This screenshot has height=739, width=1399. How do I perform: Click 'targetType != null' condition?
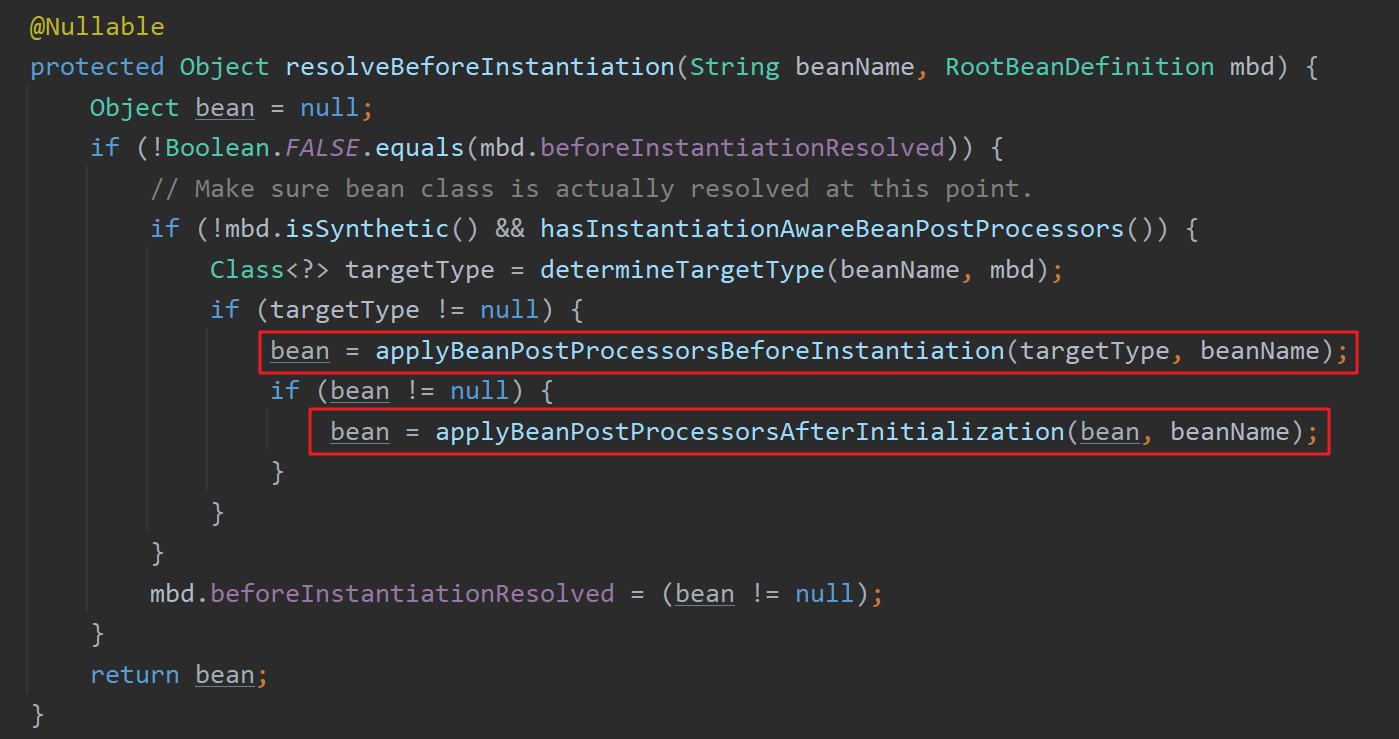(405, 310)
